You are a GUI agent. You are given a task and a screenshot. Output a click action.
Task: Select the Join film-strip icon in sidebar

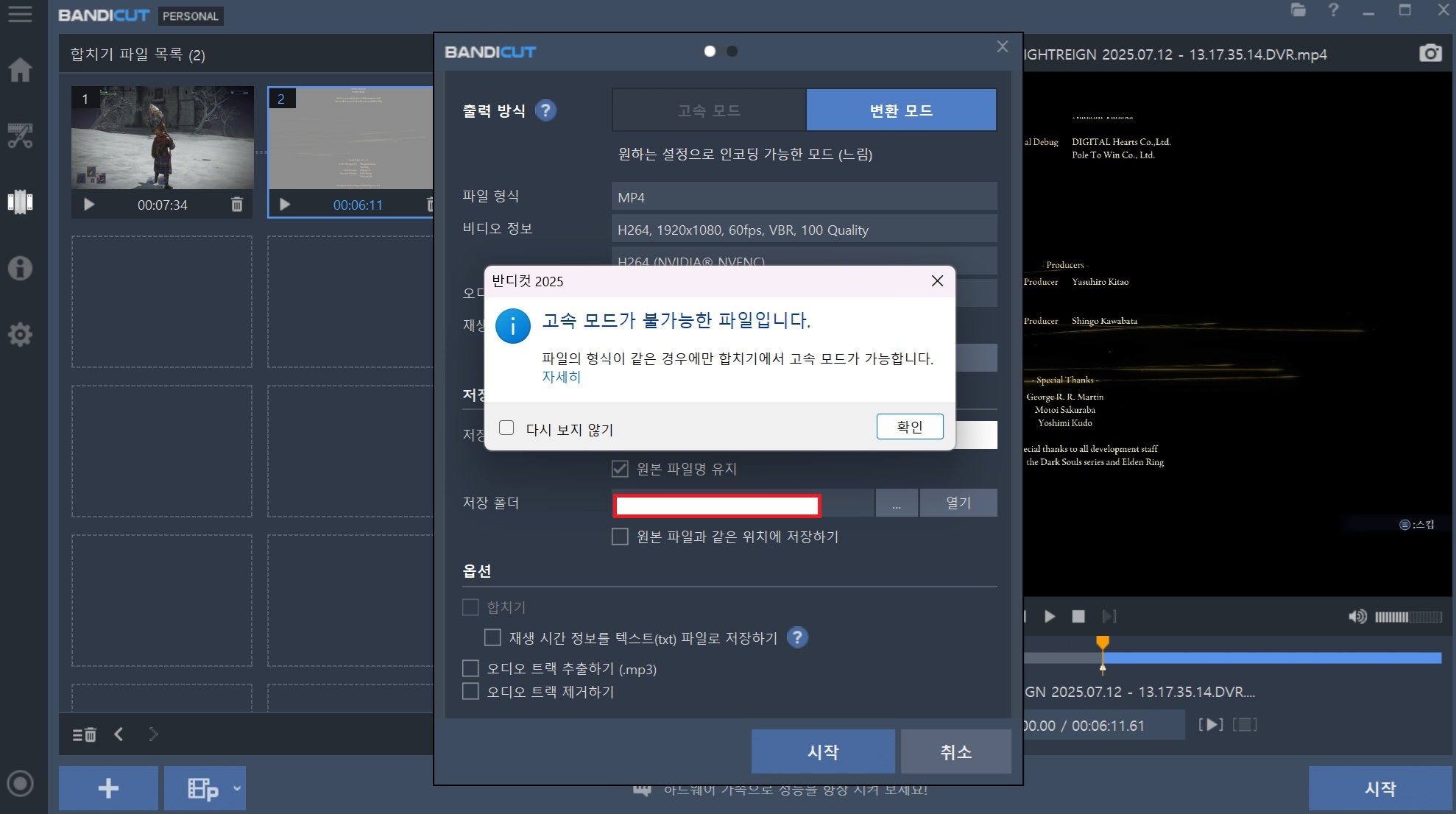point(20,202)
